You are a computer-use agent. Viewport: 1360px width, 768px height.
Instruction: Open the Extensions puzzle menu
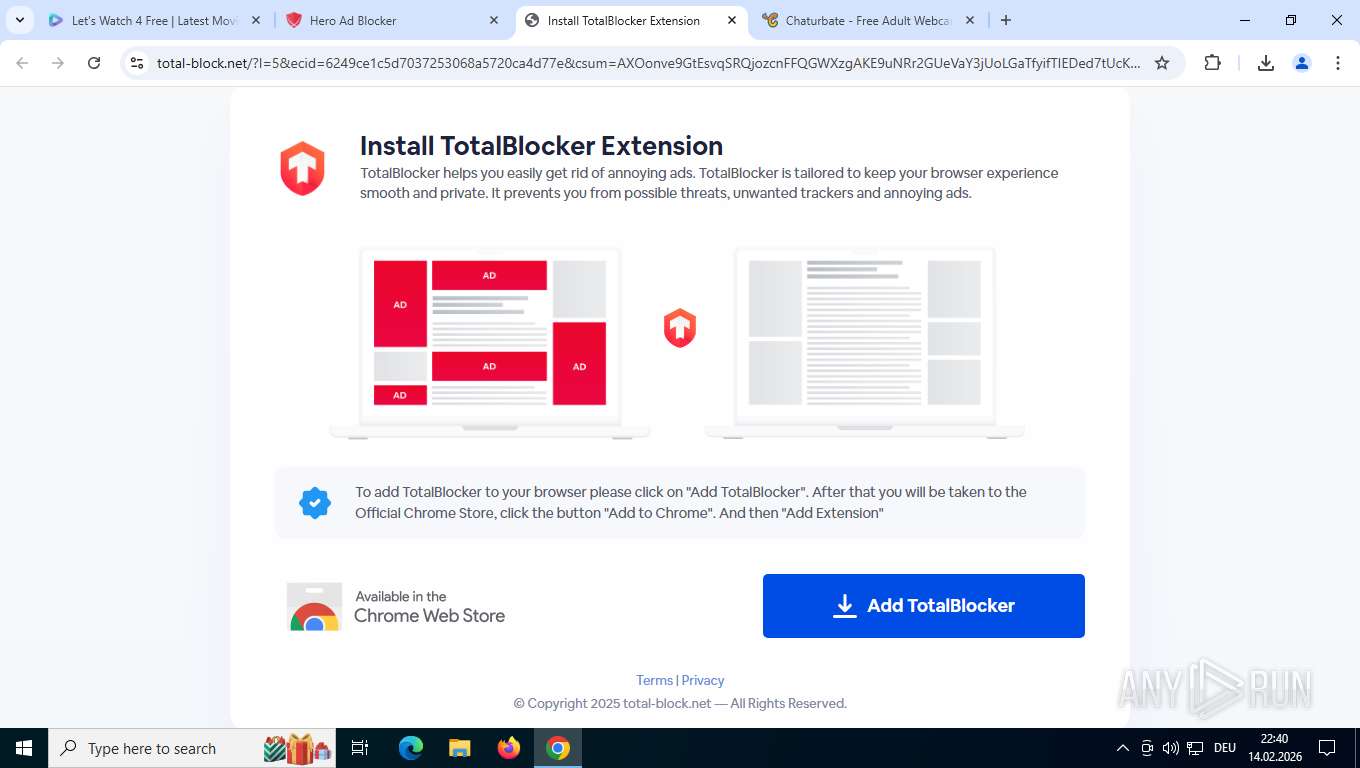(x=1212, y=63)
